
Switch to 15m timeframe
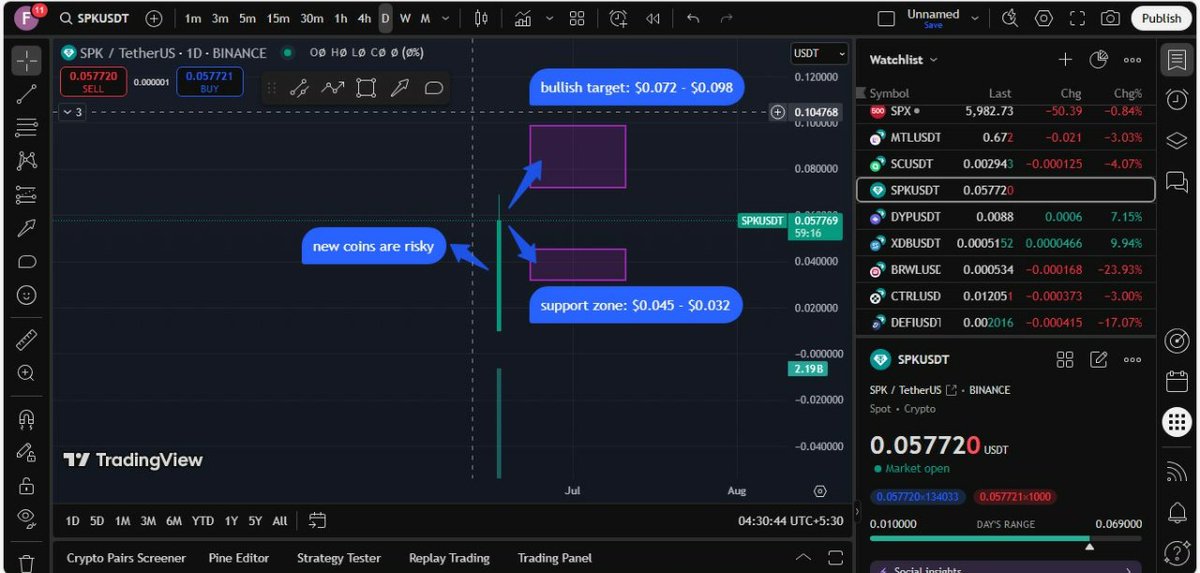[278, 18]
